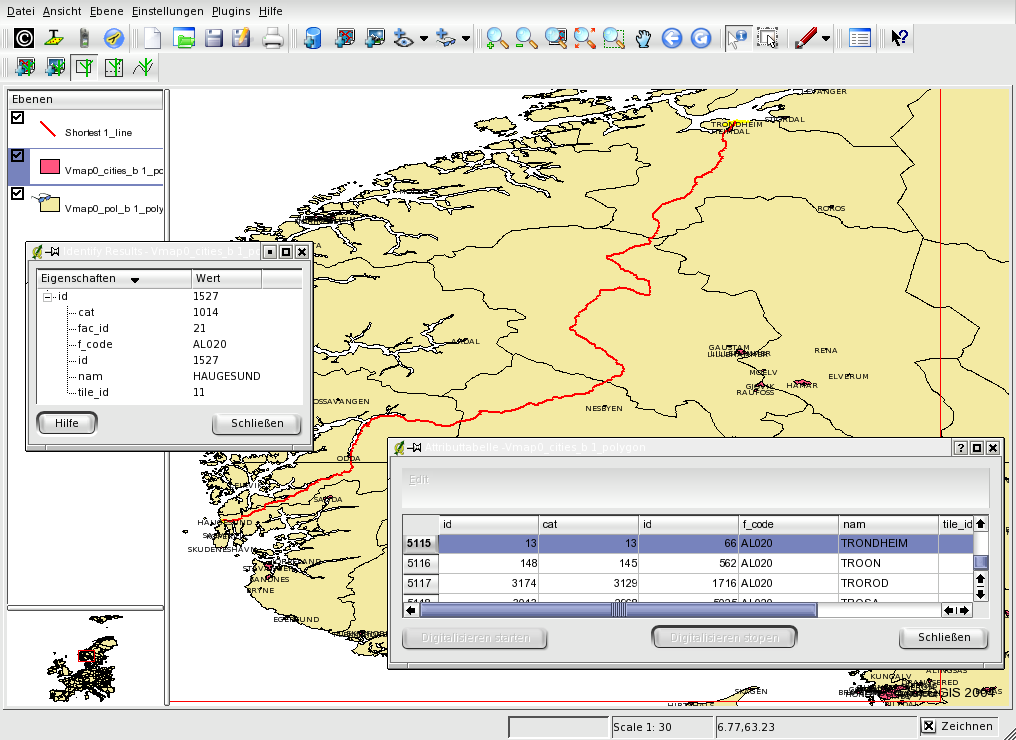The height and width of the screenshot is (740, 1016).
Task: Click the Hilfe button in identify dialog
Action: coord(67,424)
